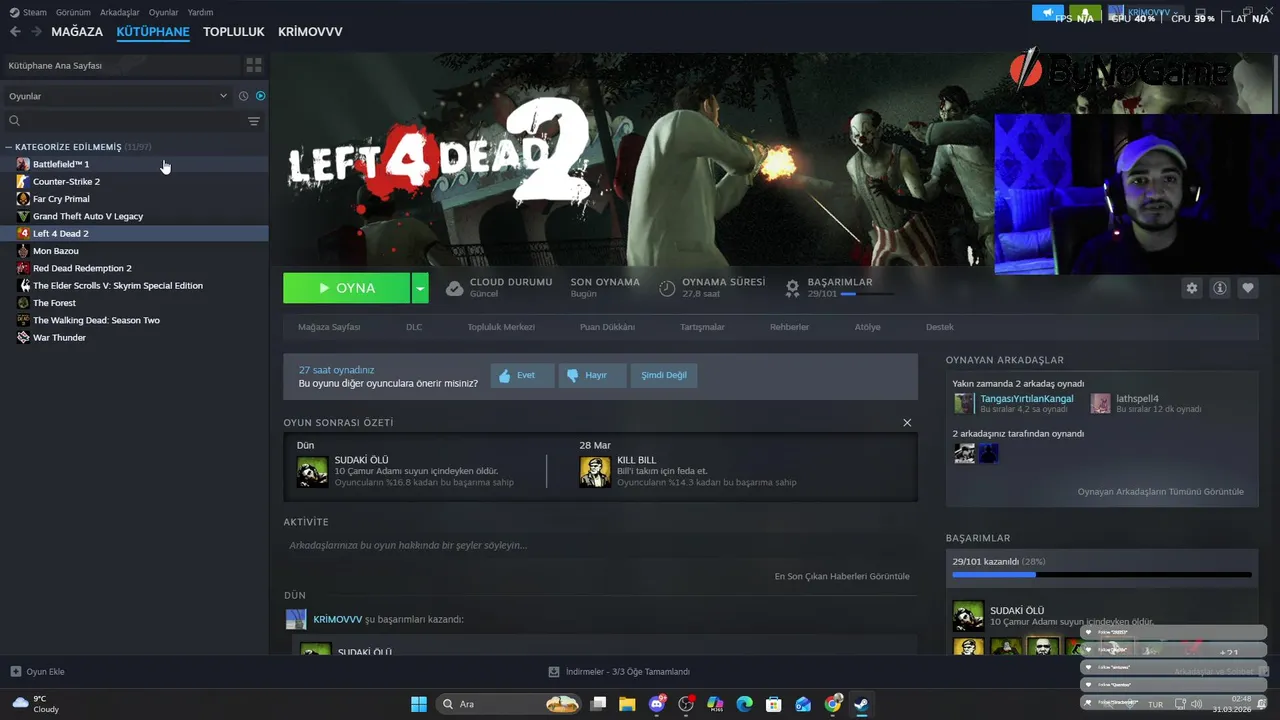
Task: Open En Son Çıkan Haberleri Görüntüle link
Action: coord(842,577)
